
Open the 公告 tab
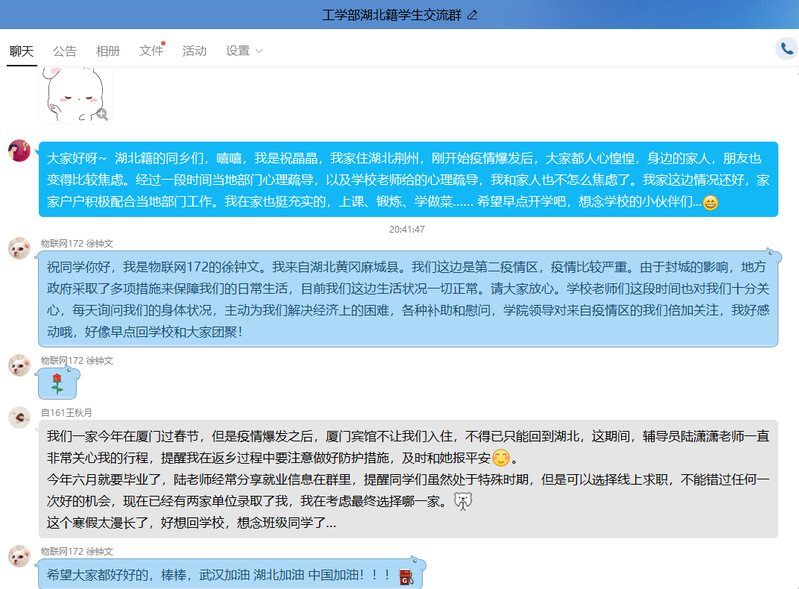(x=65, y=51)
